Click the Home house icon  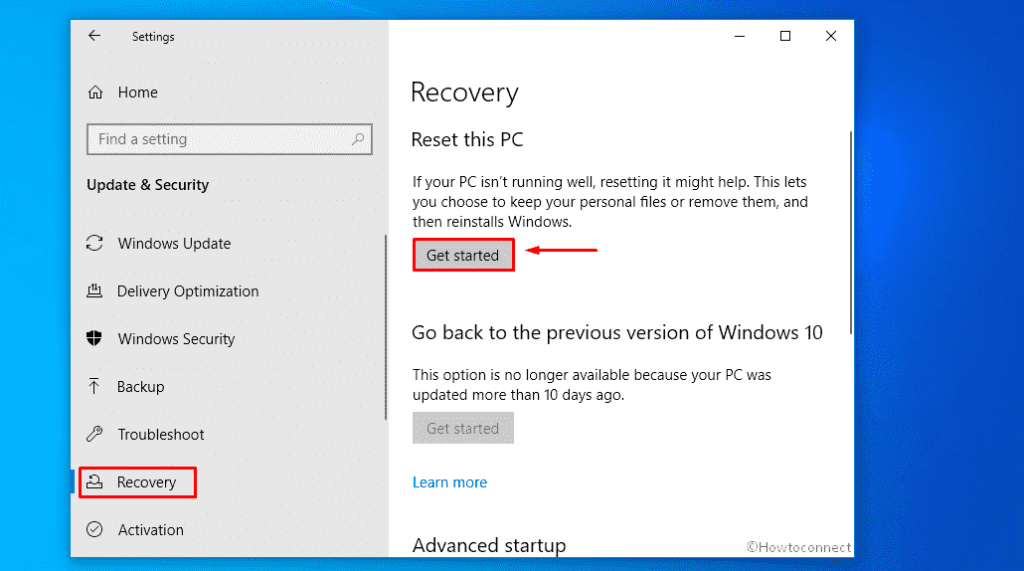95,92
